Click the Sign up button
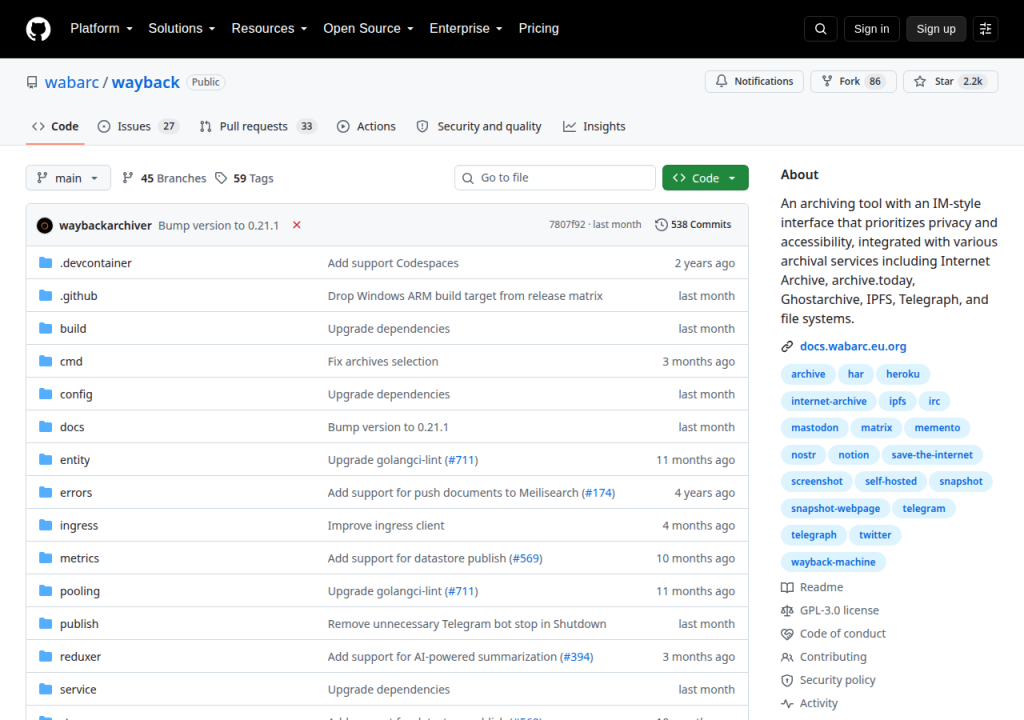The image size is (1024, 720). coord(936,29)
